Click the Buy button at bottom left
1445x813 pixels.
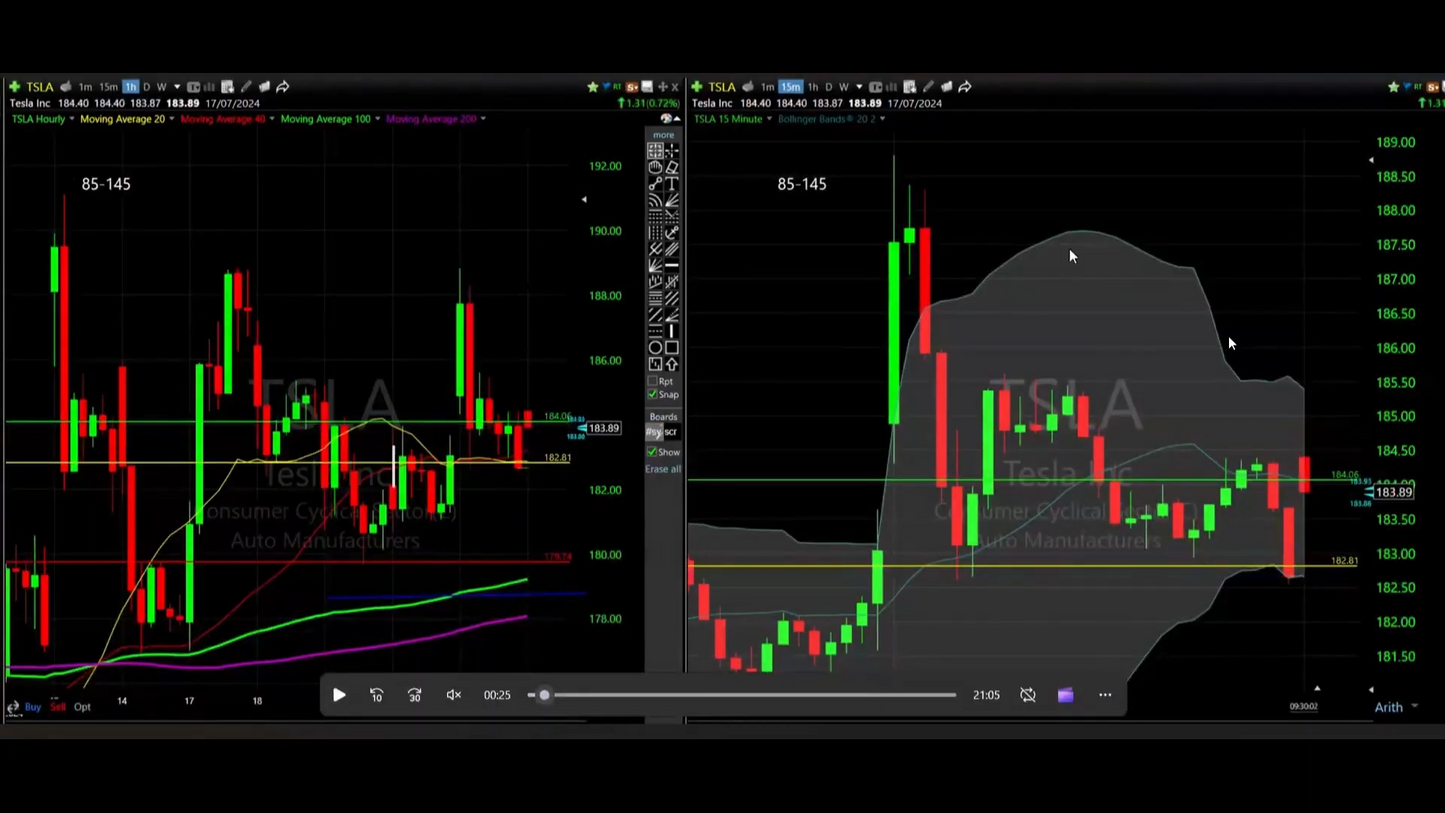[33, 707]
